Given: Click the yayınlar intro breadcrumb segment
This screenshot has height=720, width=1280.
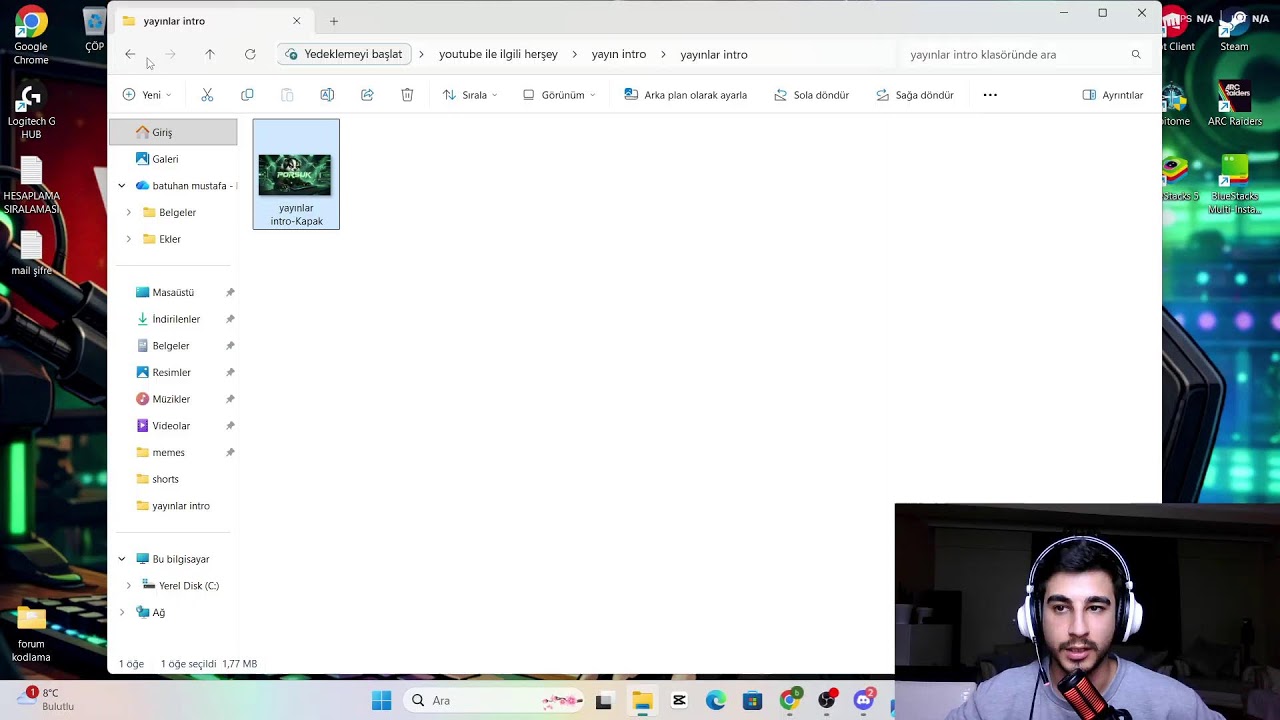Looking at the screenshot, I should click(x=714, y=54).
